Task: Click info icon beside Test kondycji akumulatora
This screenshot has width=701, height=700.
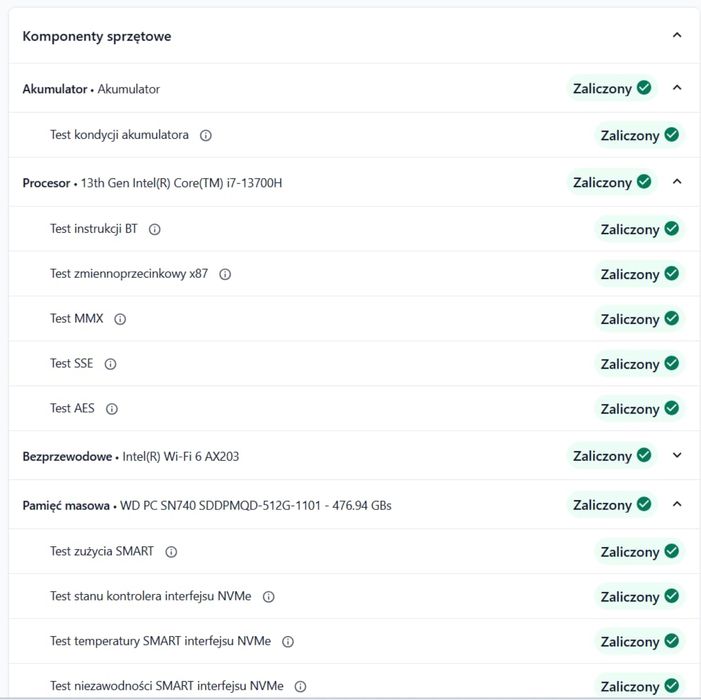Action: point(206,135)
